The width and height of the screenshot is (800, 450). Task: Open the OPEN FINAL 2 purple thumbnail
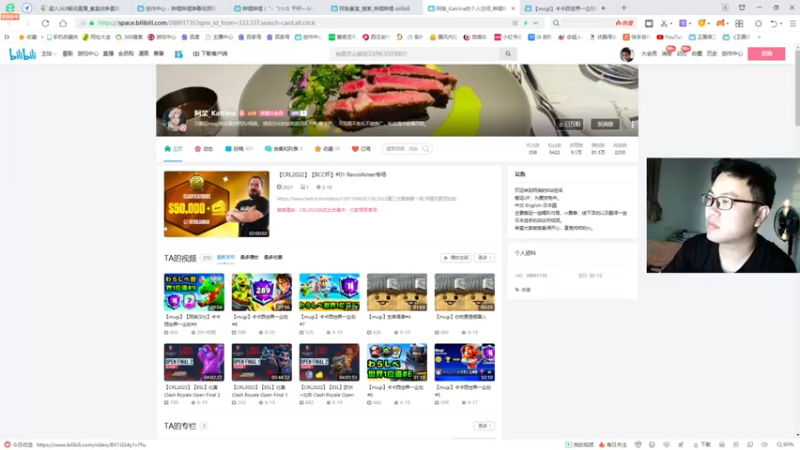click(194, 362)
